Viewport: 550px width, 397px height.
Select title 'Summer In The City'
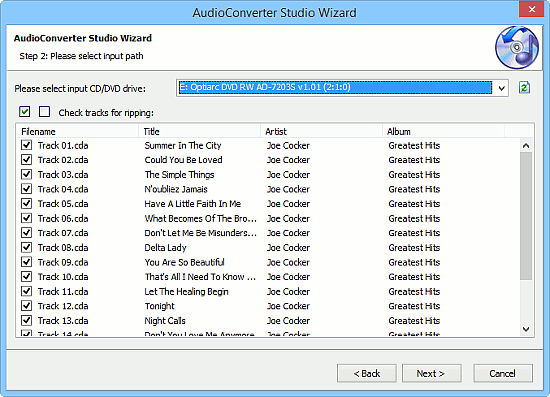(x=183, y=146)
